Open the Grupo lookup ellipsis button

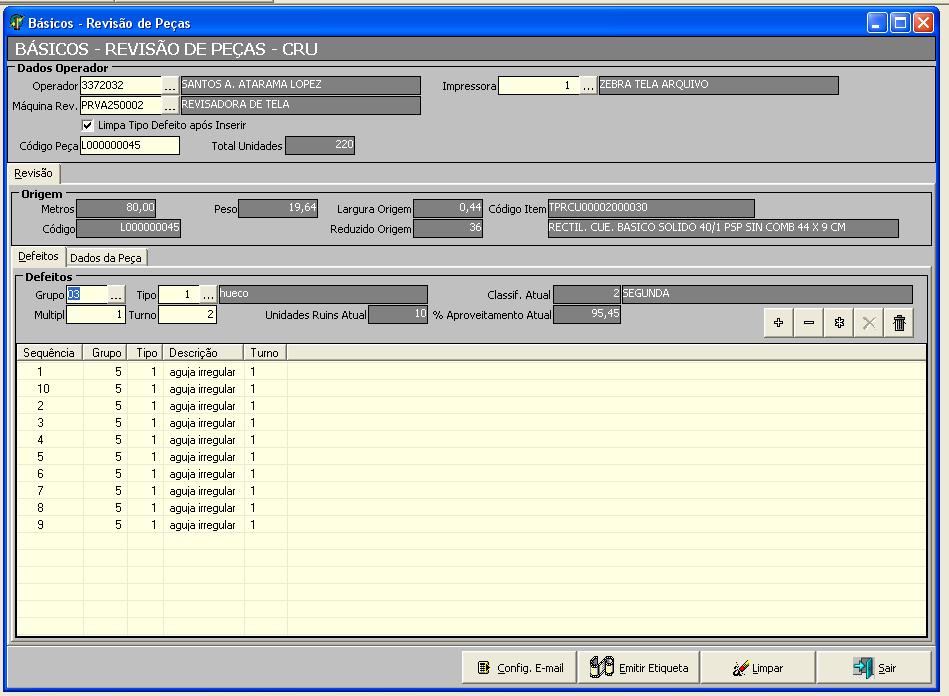click(x=116, y=295)
